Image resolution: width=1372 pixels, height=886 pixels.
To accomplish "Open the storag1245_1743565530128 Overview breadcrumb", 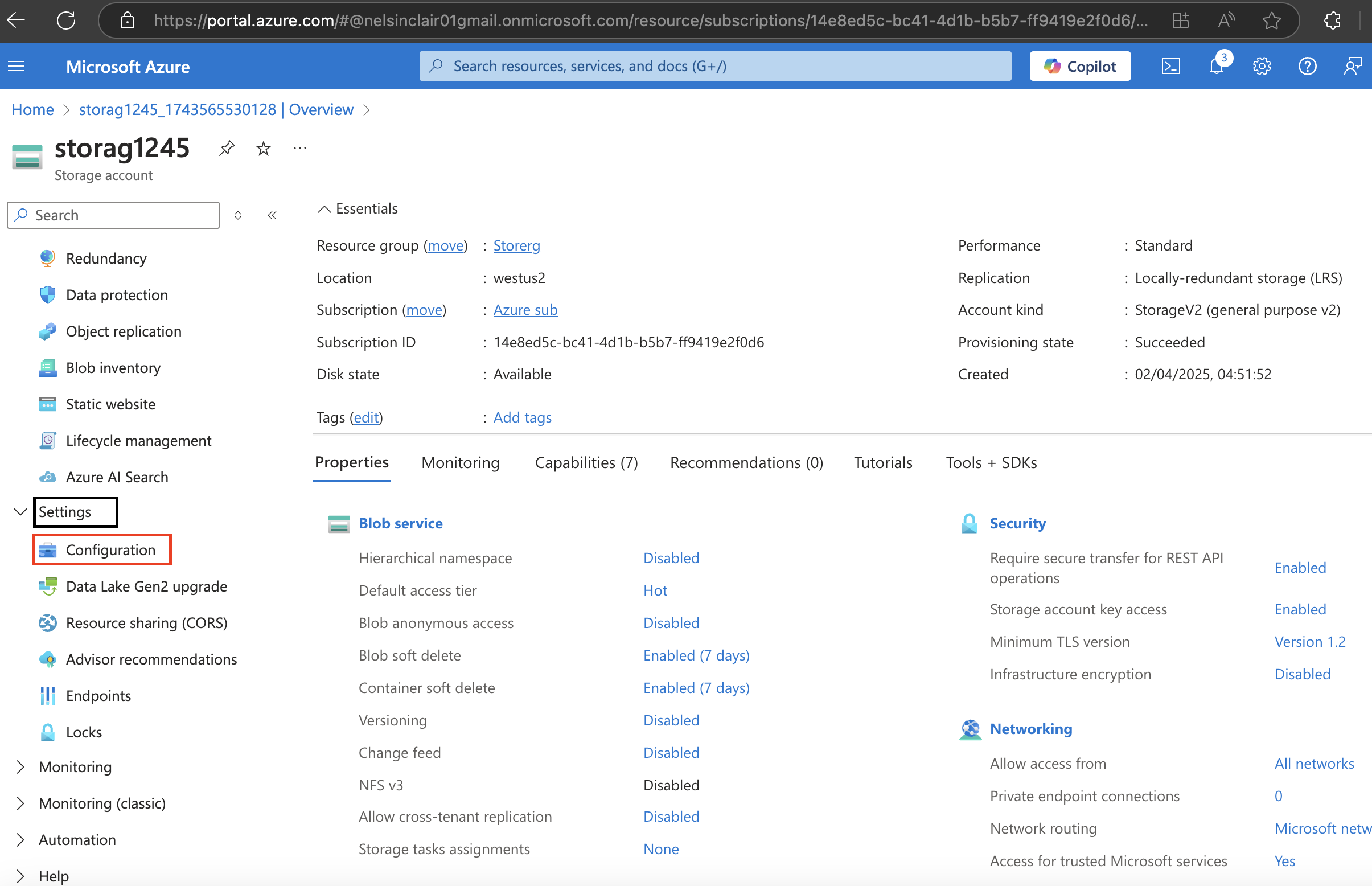I will pos(216,109).
